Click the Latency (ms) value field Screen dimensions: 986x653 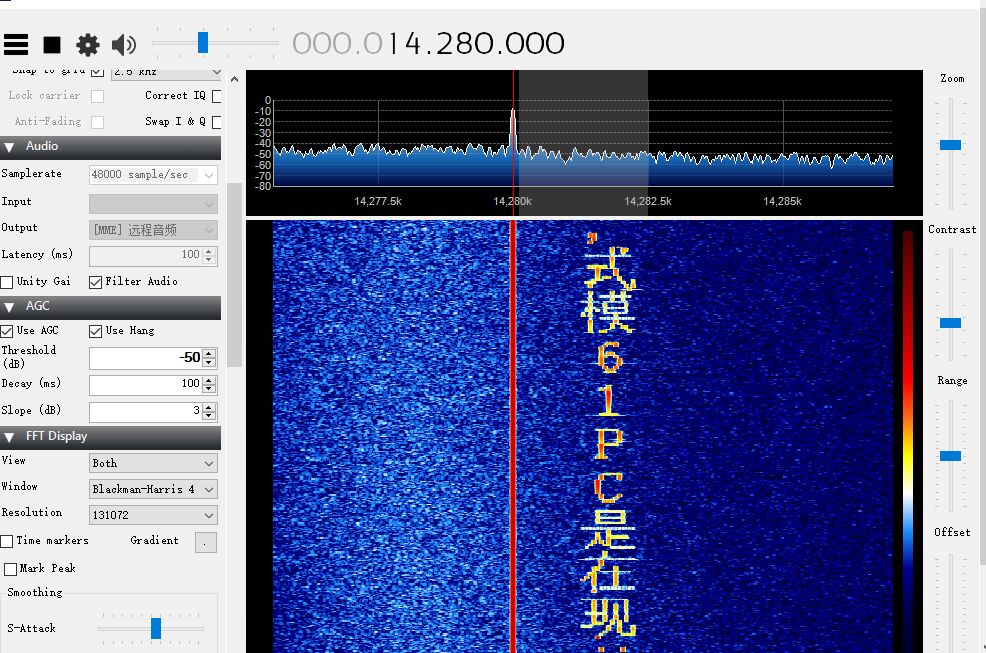coord(146,255)
